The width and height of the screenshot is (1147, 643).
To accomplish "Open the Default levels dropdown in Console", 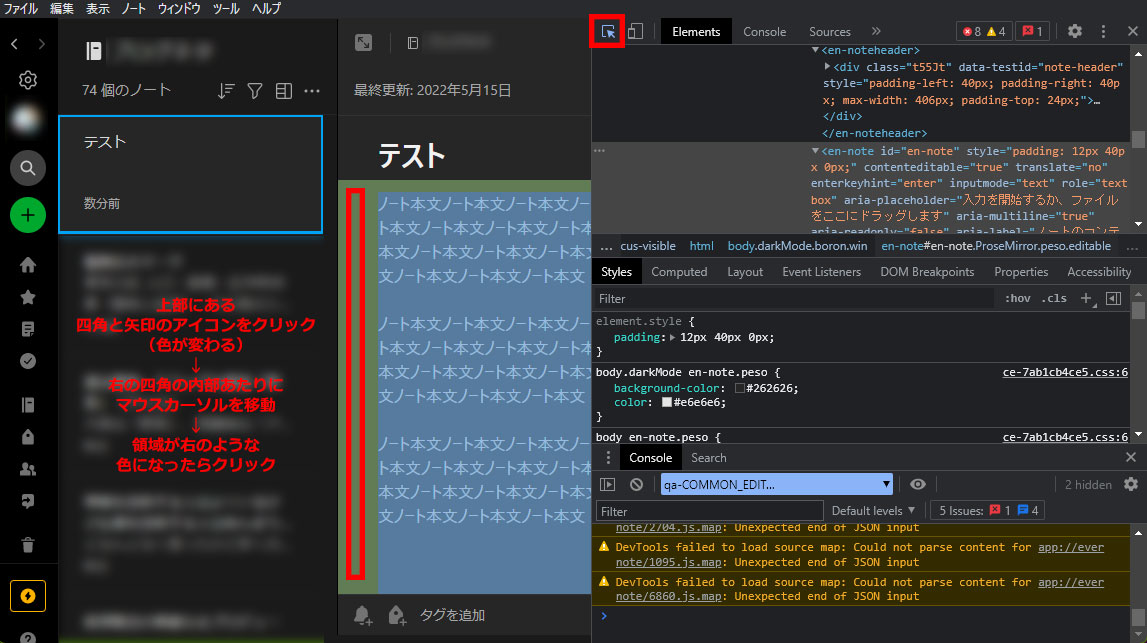I will [872, 510].
